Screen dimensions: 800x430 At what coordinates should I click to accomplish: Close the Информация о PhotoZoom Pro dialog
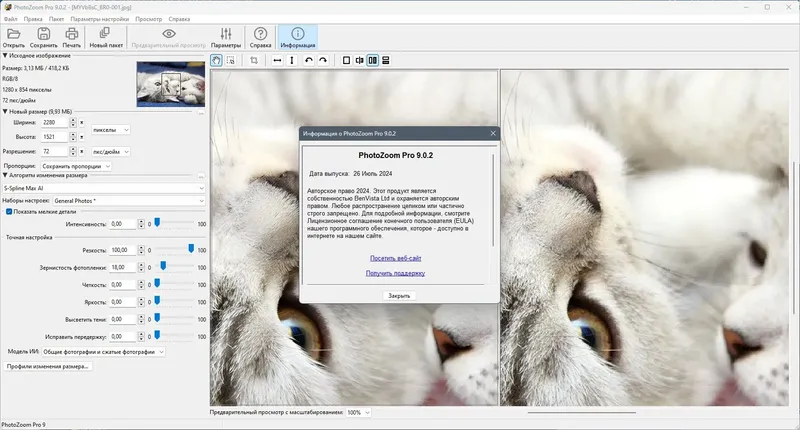coord(493,133)
